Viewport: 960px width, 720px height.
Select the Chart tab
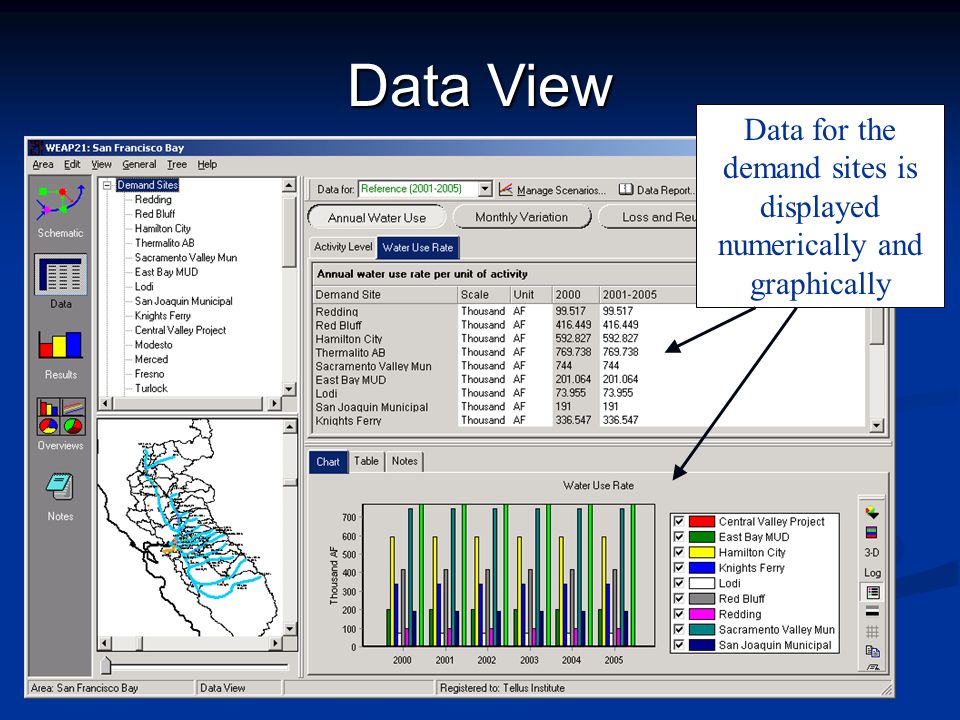click(x=328, y=462)
